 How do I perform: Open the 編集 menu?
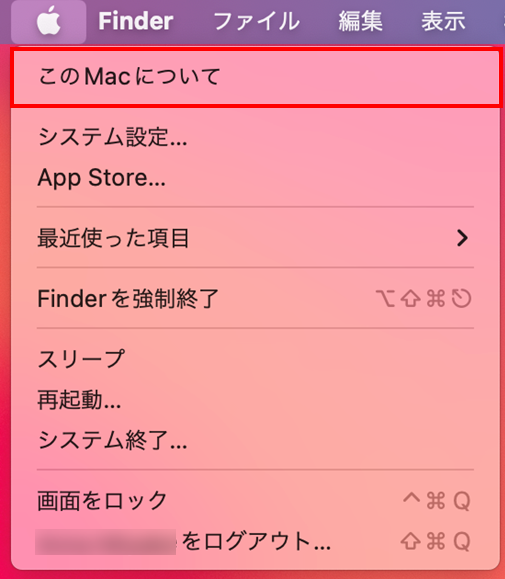coord(360,21)
